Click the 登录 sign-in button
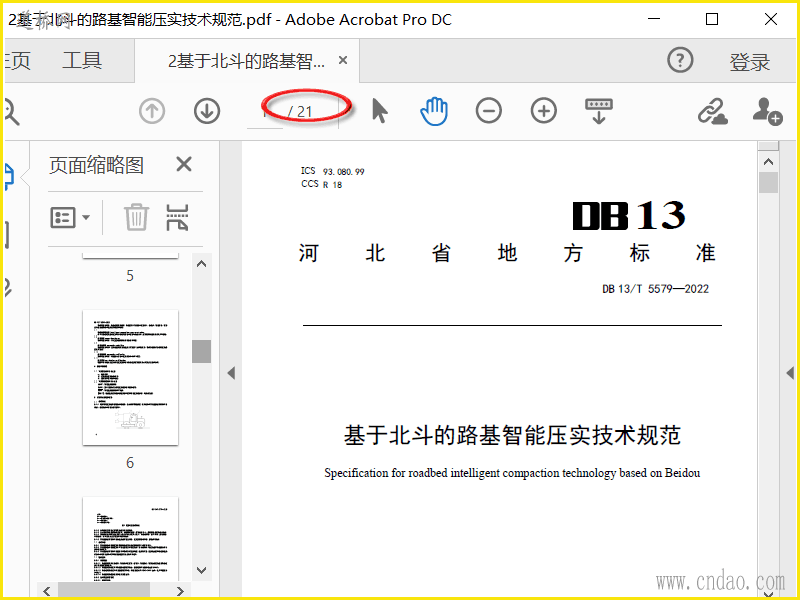 click(x=749, y=62)
